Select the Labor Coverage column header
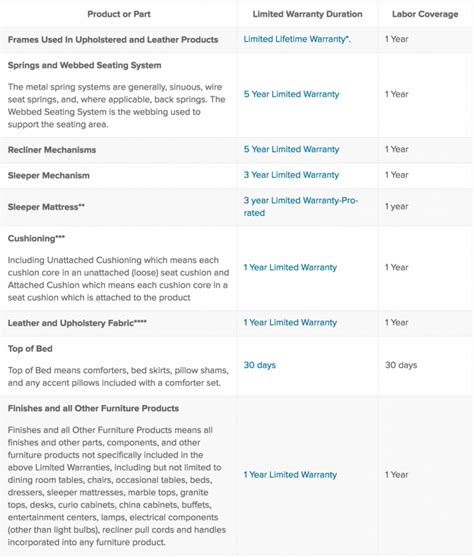Viewport: 474px width, 557px height. pyautogui.click(x=425, y=14)
